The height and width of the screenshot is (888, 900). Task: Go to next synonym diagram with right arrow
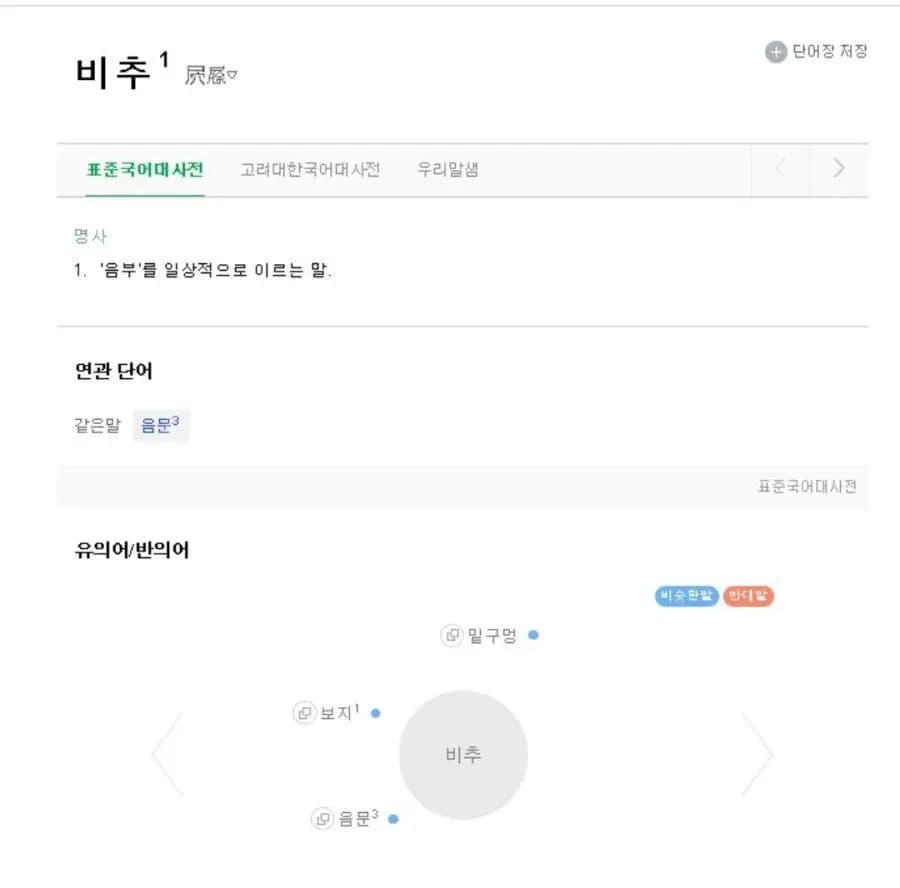757,754
